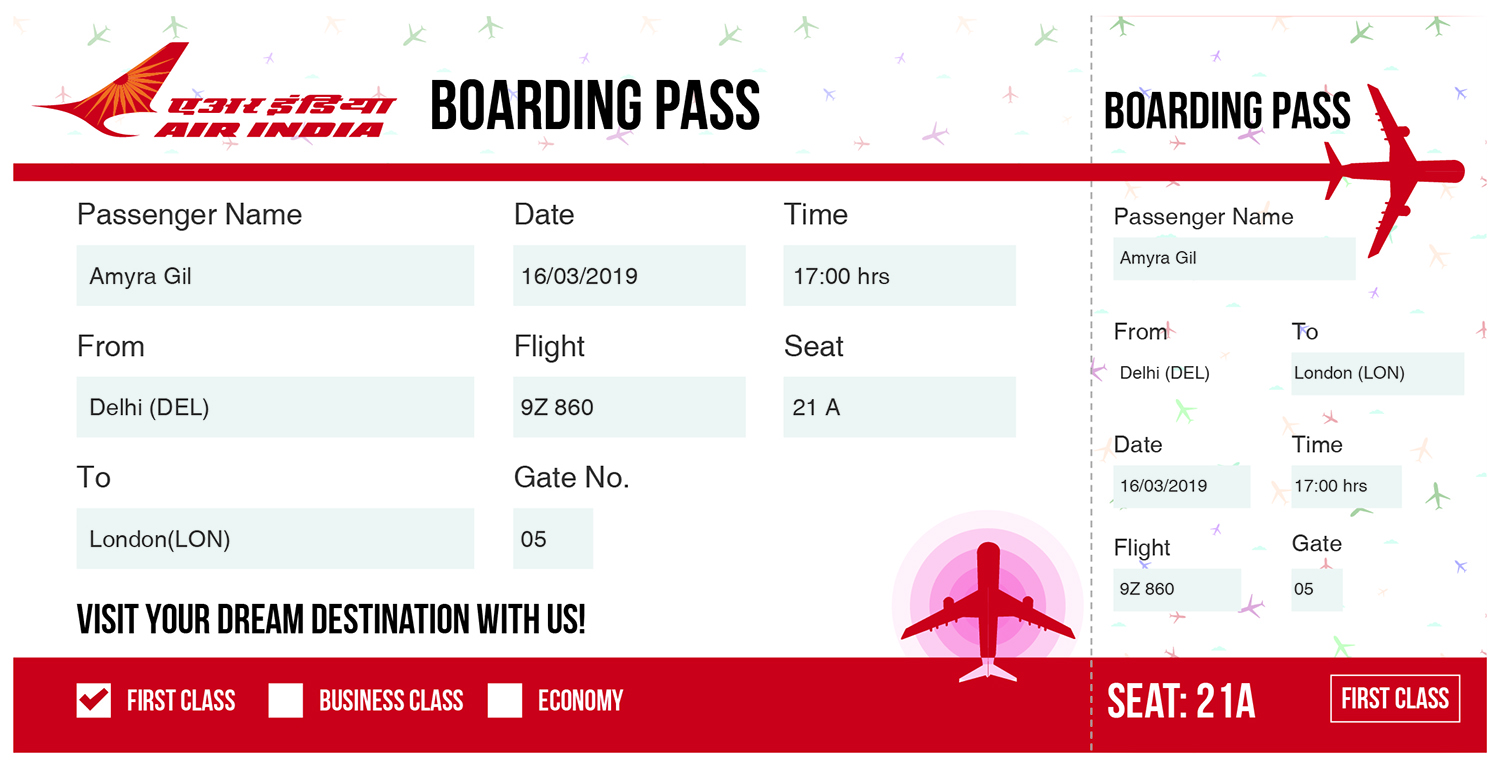Click the Flight field 9Z 860

pyautogui.click(x=629, y=407)
